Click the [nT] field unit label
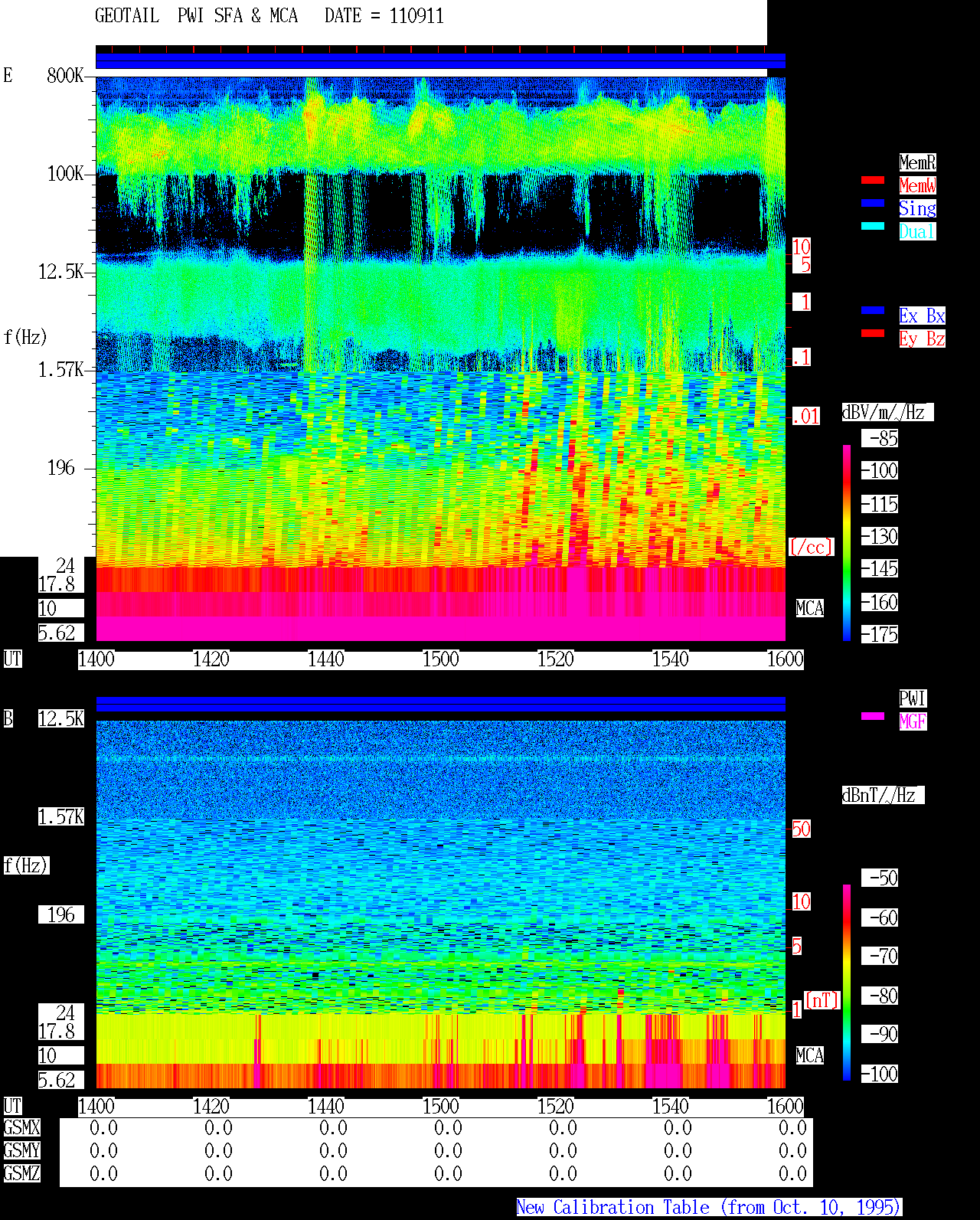980x1220 pixels. tap(822, 1000)
